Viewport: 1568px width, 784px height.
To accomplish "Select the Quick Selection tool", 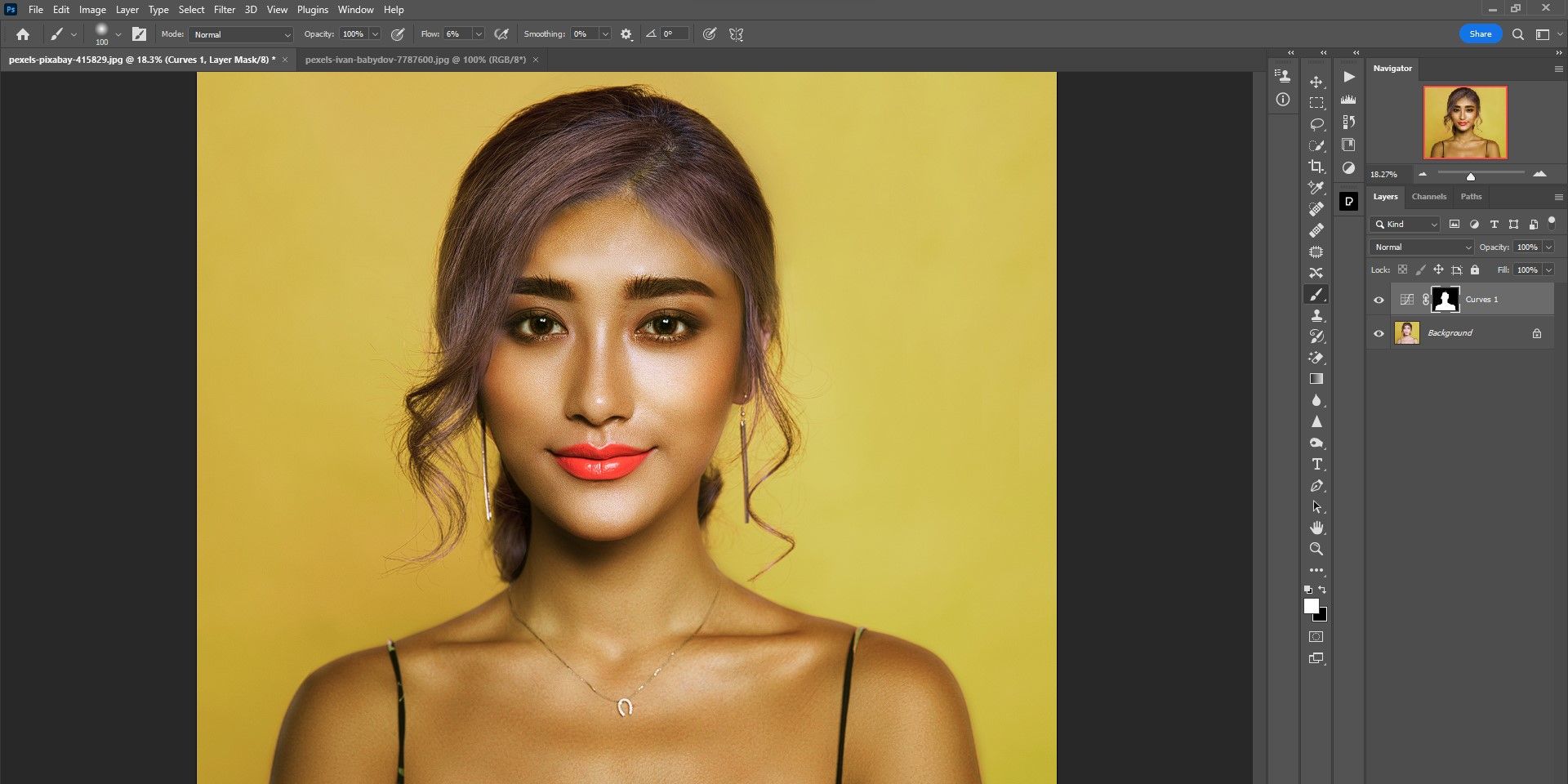I will click(1316, 146).
